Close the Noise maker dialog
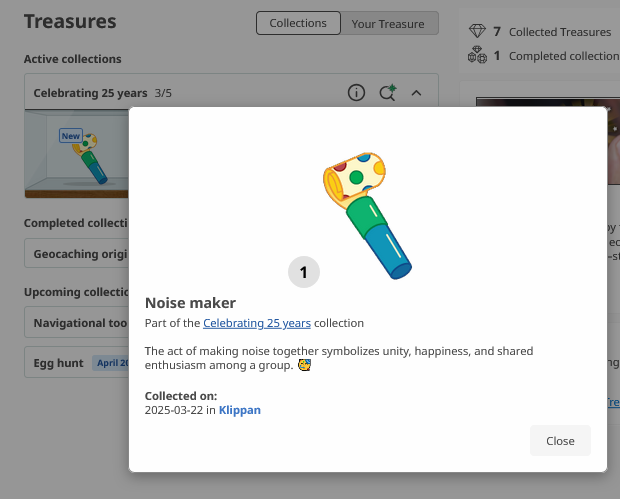Image resolution: width=620 pixels, height=499 pixels. (x=560, y=441)
